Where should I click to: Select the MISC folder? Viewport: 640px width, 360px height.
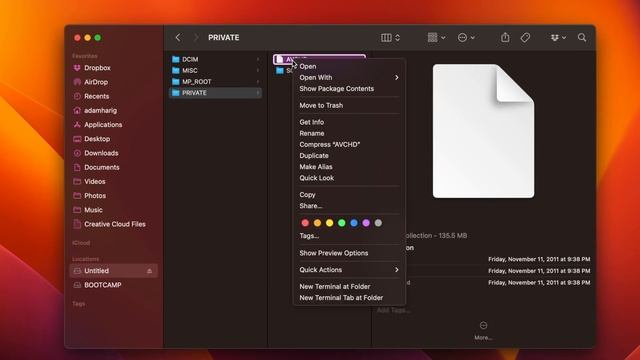tap(216, 70)
